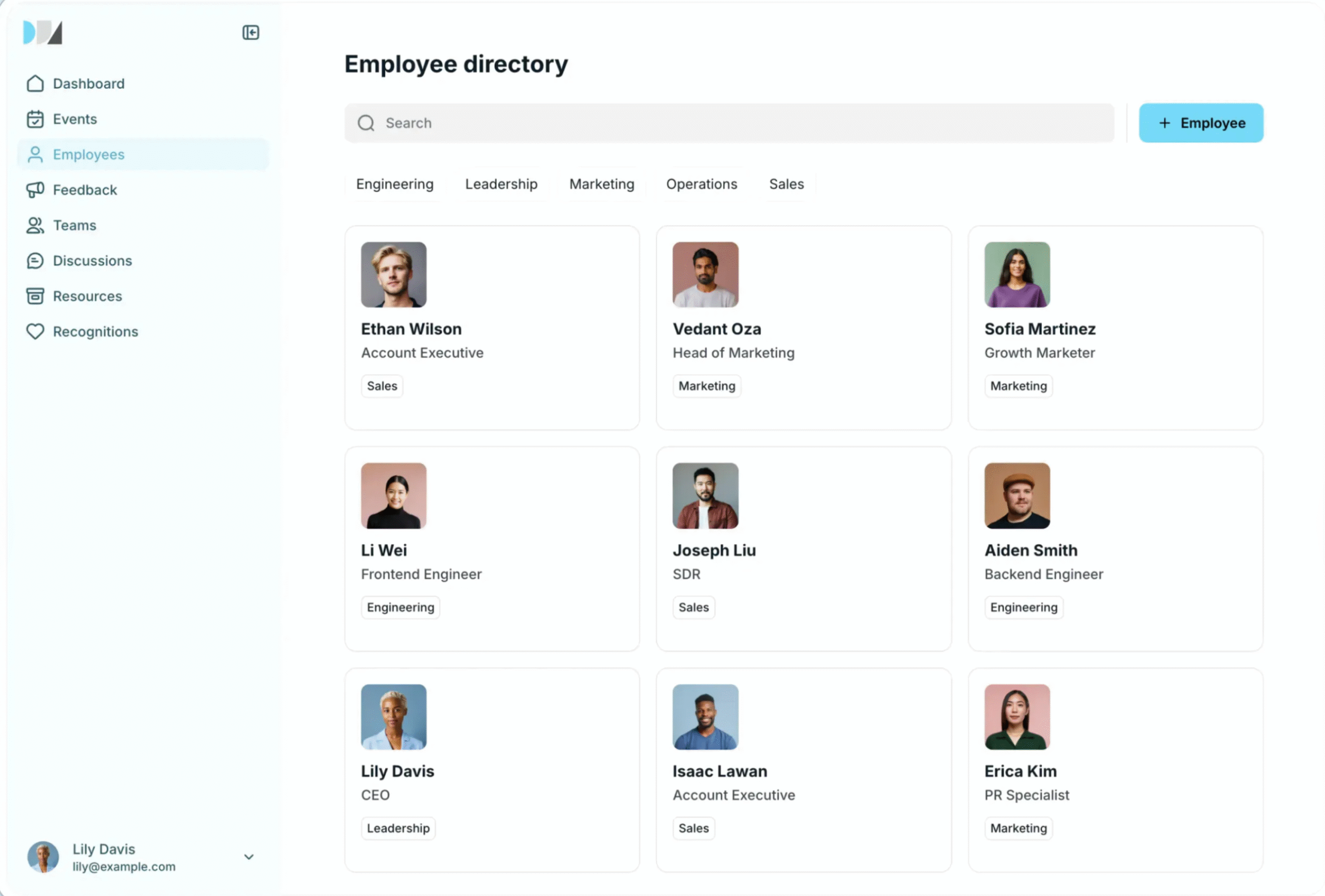Select the Leadership filter tab
The width and height of the screenshot is (1325, 896).
coord(501,184)
